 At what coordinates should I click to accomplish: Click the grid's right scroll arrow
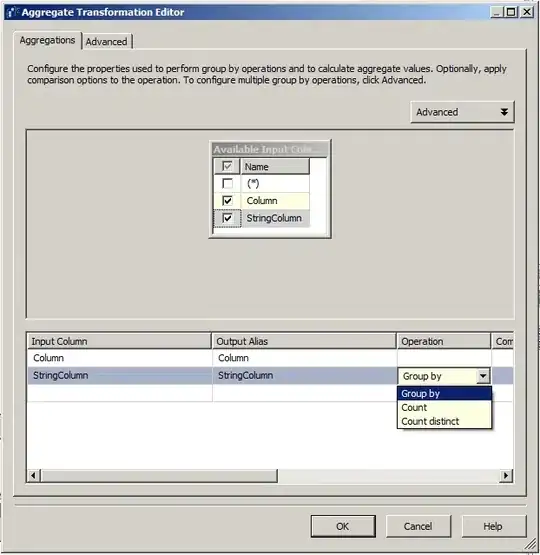[x=506, y=475]
